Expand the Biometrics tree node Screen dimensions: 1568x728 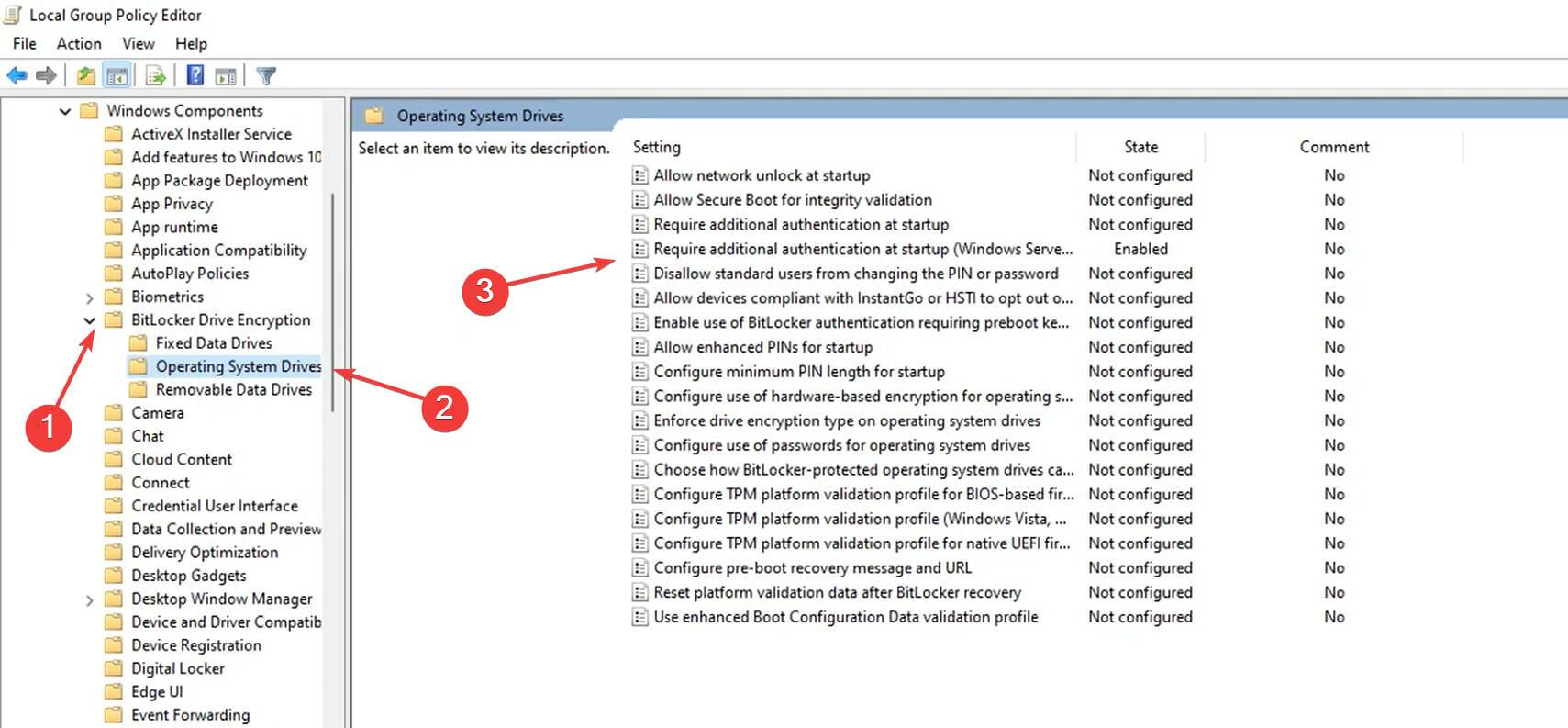pyautogui.click(x=89, y=297)
